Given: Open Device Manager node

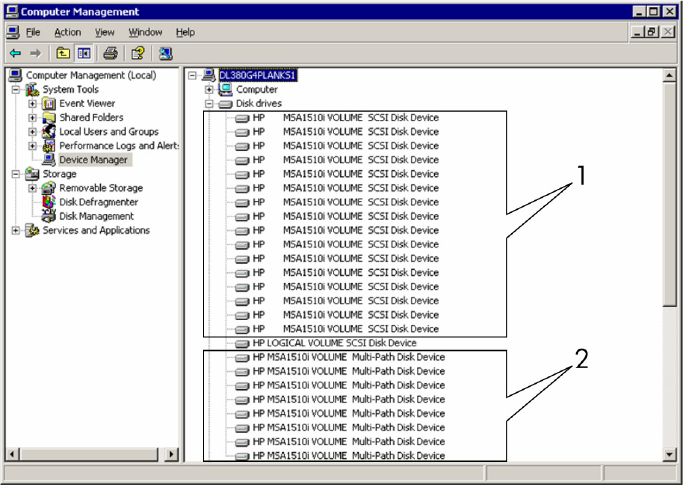Looking at the screenshot, I should pyautogui.click(x=94, y=159).
